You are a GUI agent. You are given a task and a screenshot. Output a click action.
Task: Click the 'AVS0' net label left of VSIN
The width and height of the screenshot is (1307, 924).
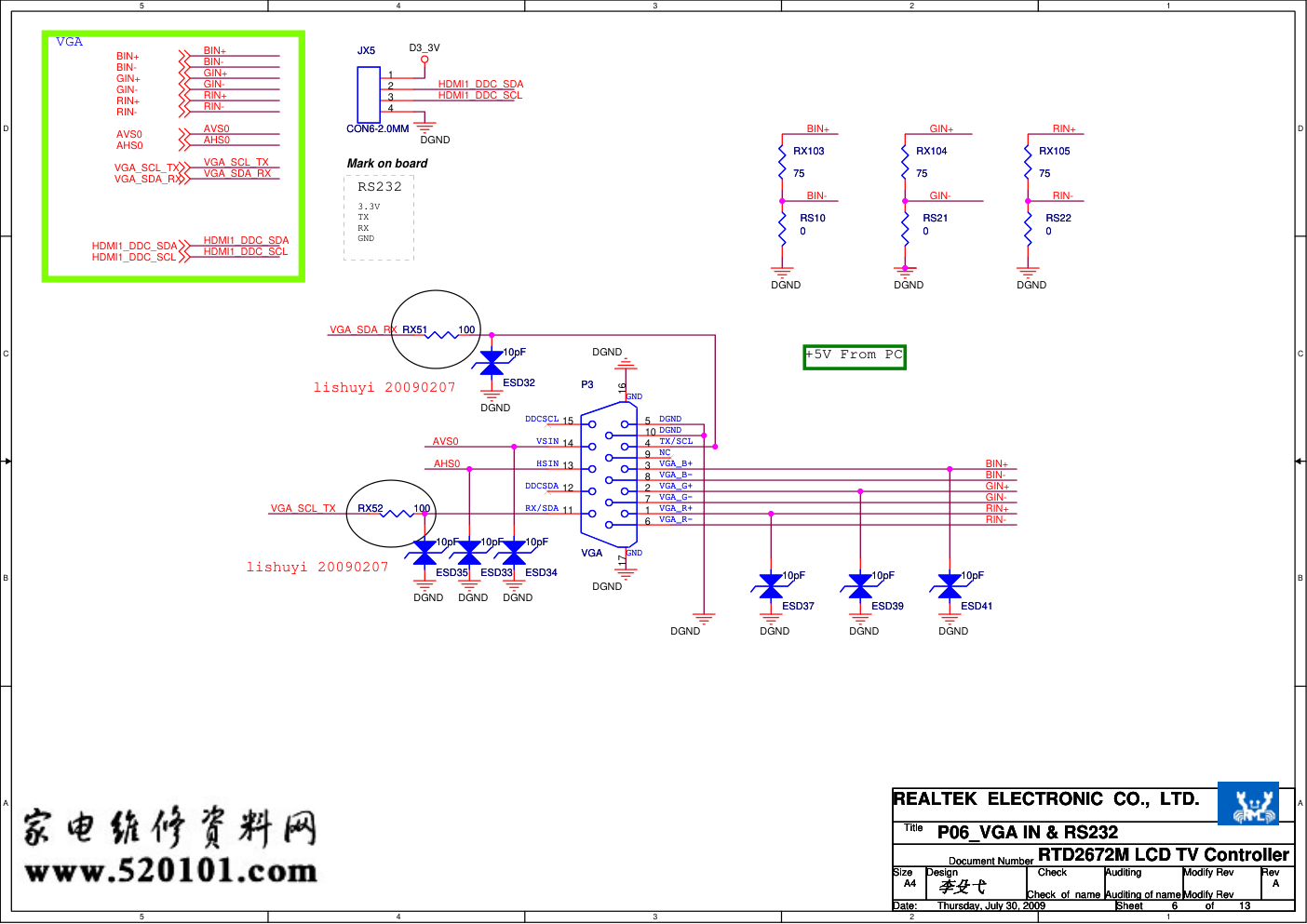446,441
